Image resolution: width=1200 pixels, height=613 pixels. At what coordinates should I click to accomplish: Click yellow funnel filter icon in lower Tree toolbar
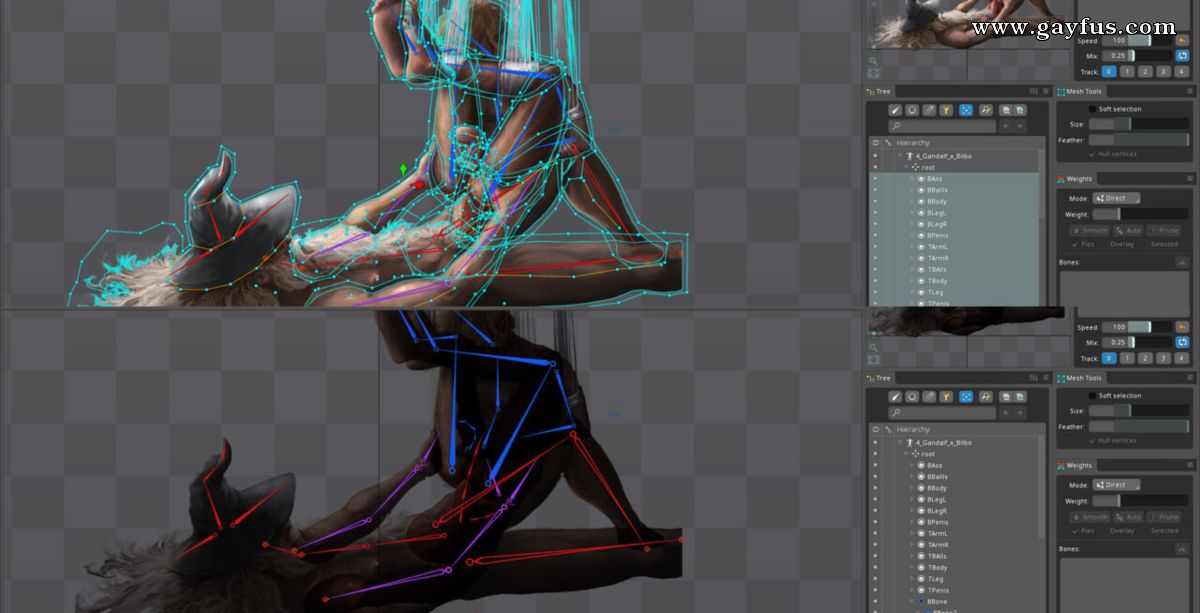pyautogui.click(x=946, y=397)
